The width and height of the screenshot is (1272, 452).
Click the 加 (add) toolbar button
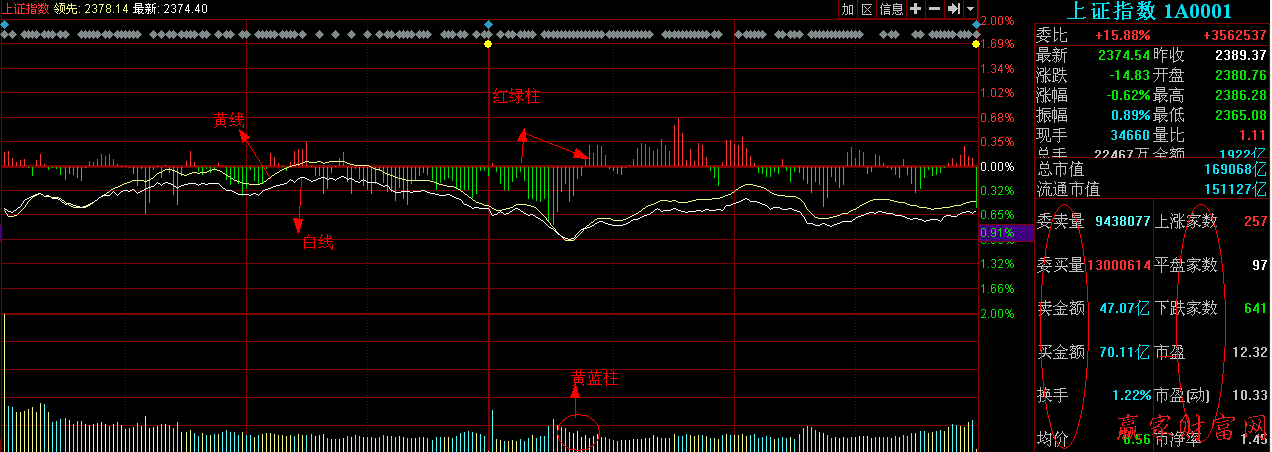[848, 9]
